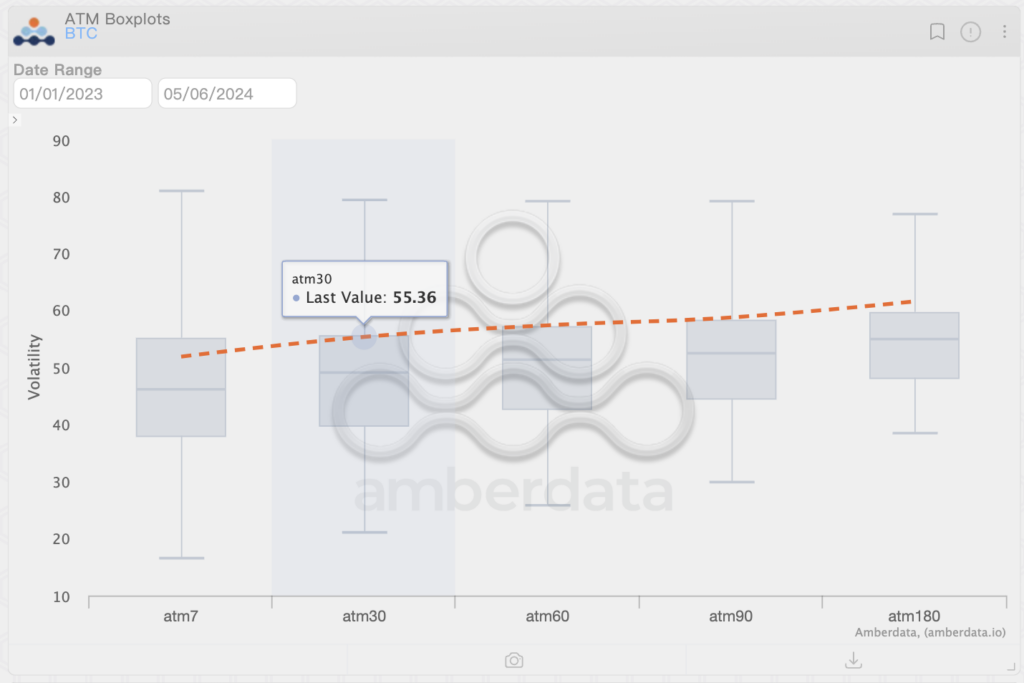This screenshot has width=1024, height=683.
Task: Open the start date field 01/01/2023
Action: click(x=82, y=94)
